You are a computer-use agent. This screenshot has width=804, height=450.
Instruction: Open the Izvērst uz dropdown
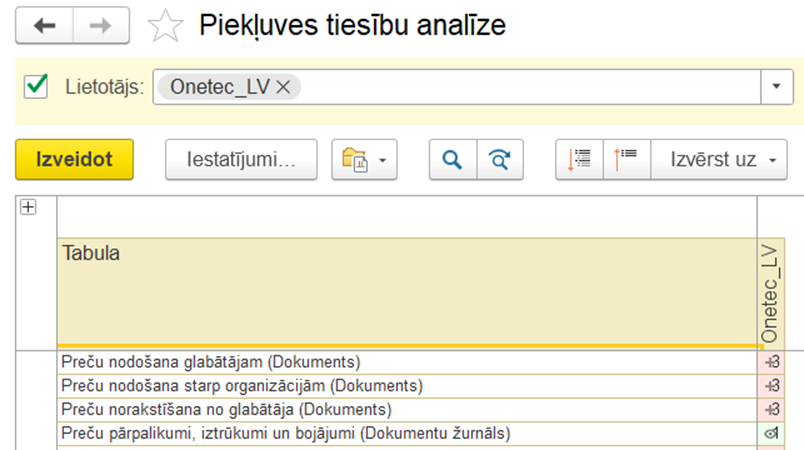719,159
